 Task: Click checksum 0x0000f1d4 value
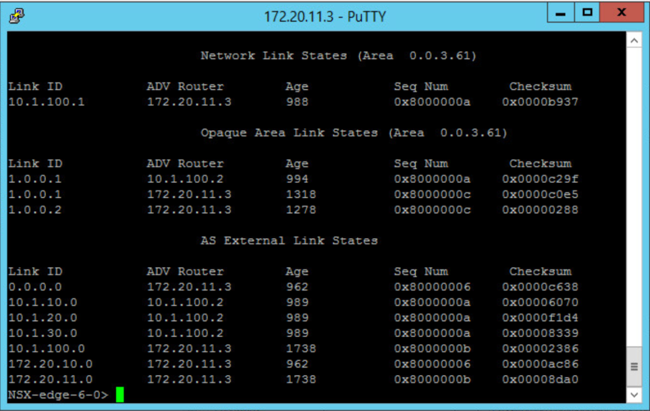(x=540, y=318)
